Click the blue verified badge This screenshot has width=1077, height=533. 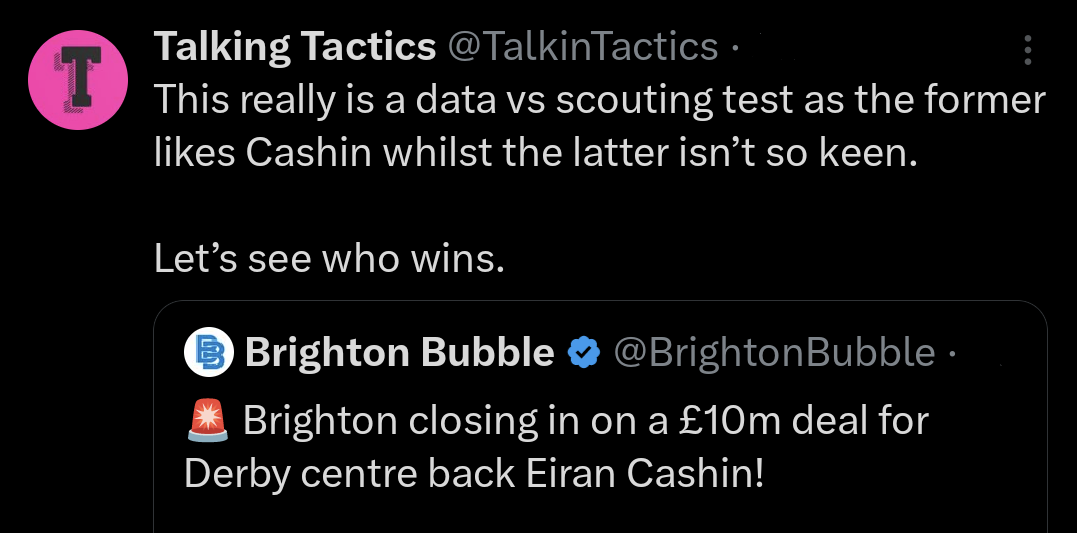point(584,353)
